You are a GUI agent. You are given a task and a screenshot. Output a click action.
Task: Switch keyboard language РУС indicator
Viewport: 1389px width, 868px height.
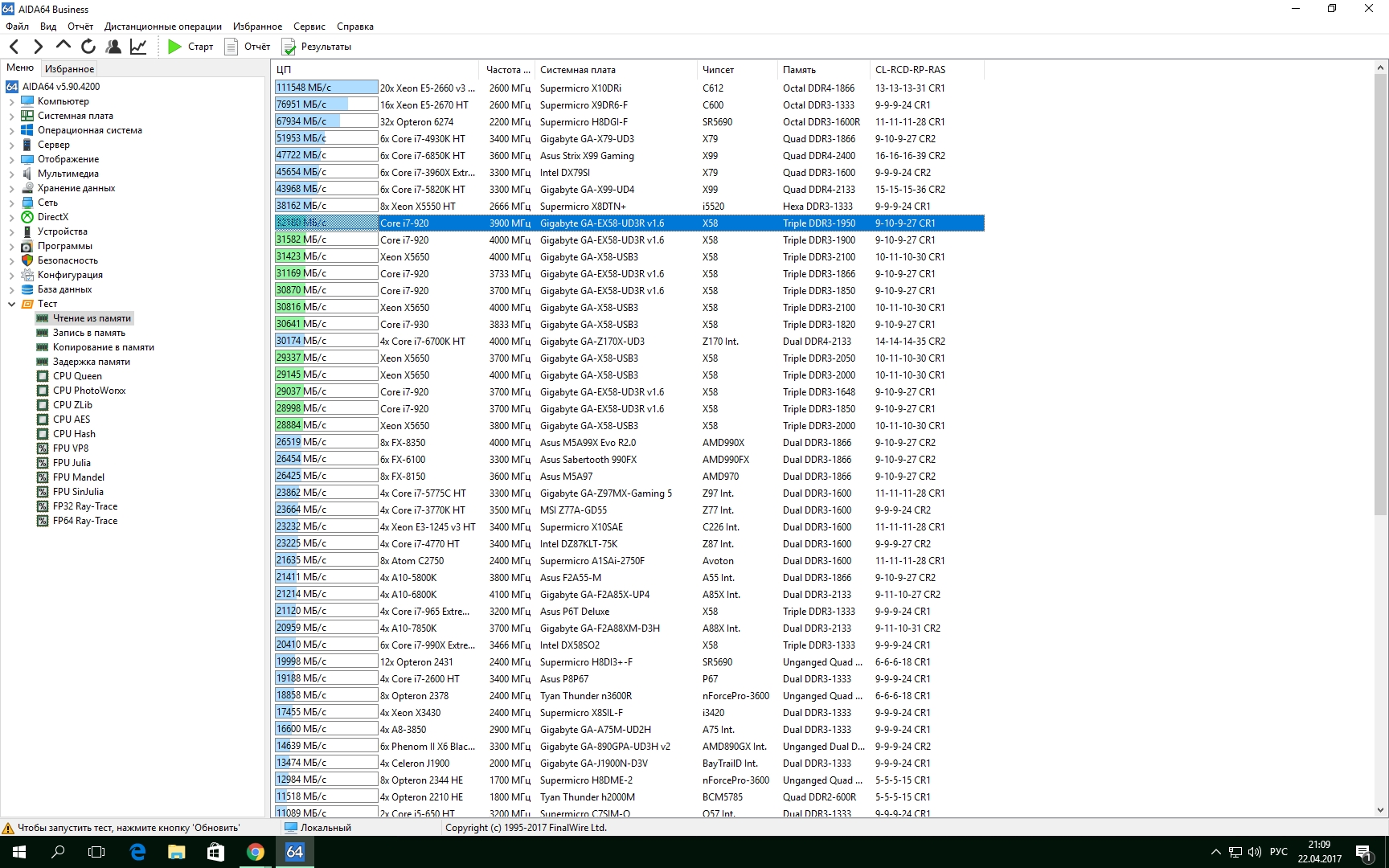click(x=1278, y=852)
